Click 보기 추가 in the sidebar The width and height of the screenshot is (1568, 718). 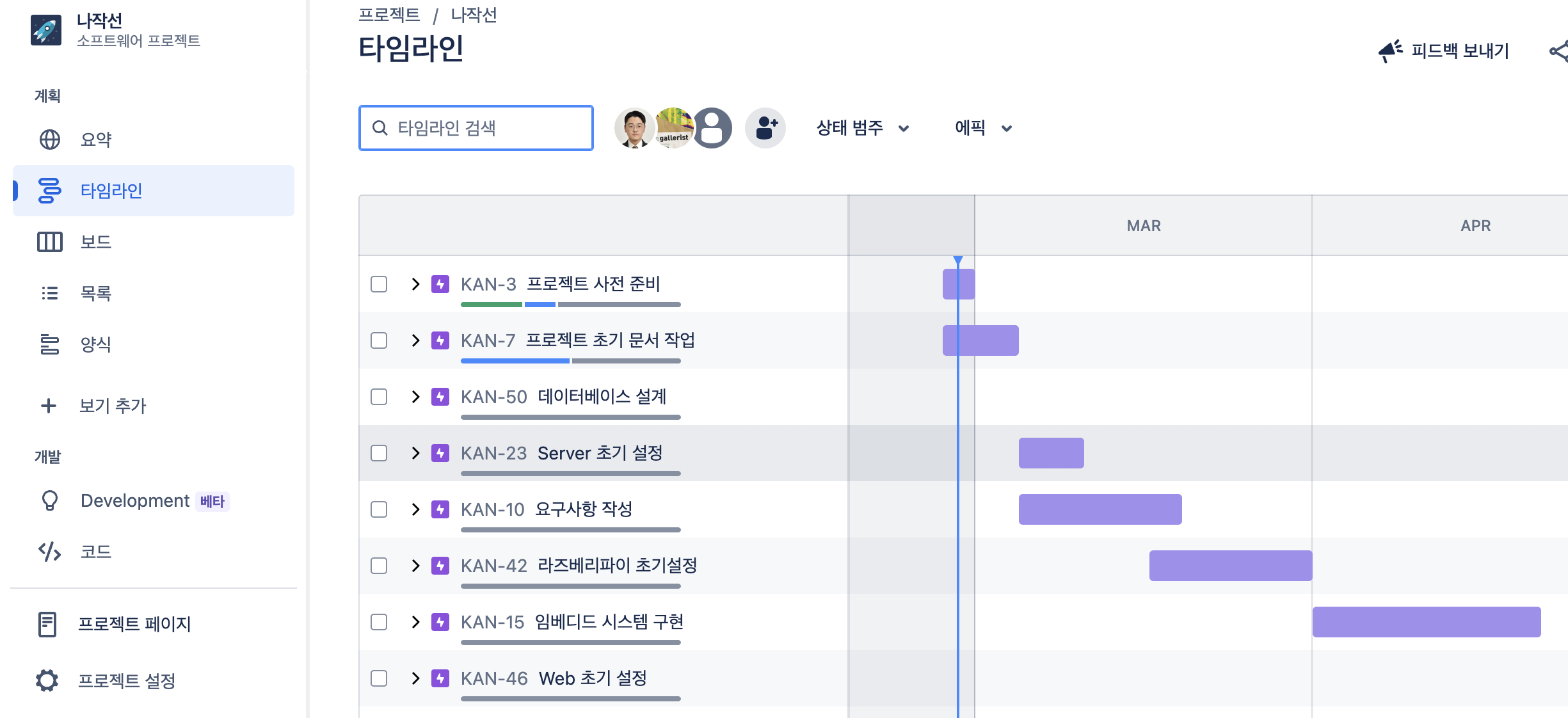pos(113,406)
